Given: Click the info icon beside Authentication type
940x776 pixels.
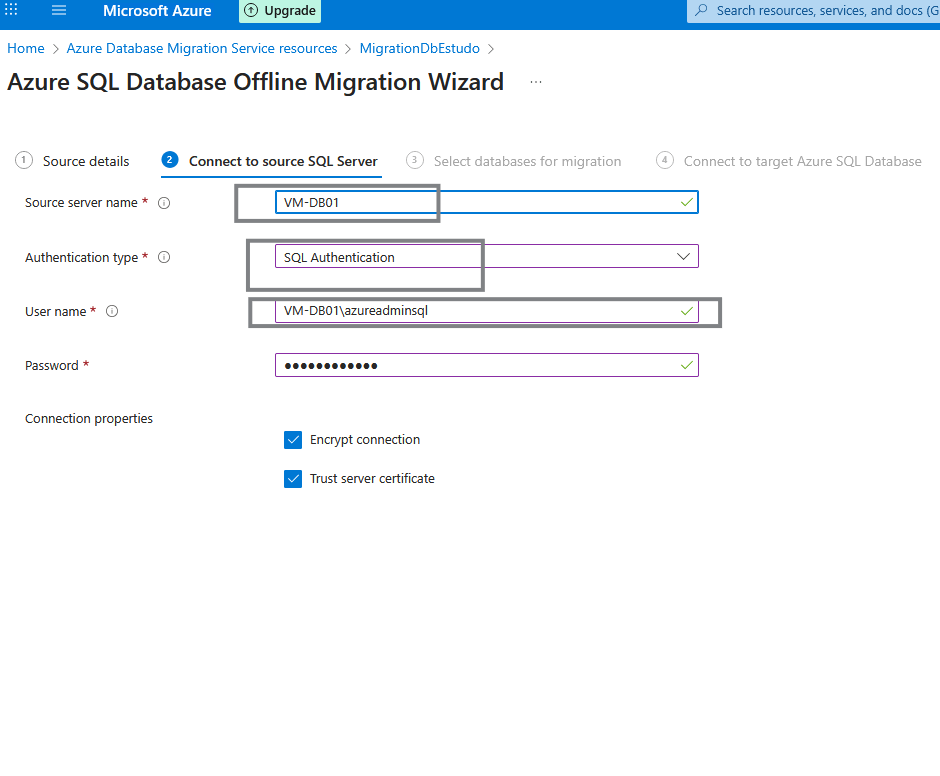Looking at the screenshot, I should coord(164,258).
